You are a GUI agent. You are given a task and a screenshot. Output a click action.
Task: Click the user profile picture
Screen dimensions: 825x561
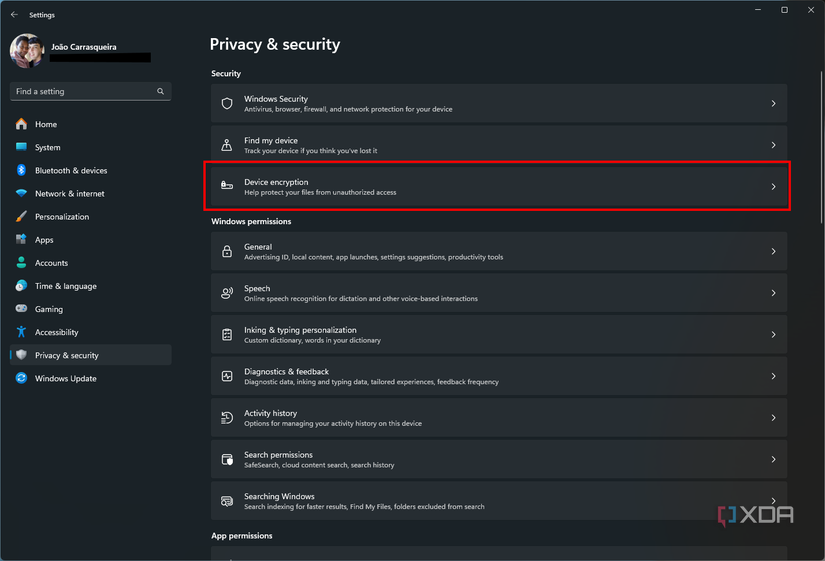27,51
